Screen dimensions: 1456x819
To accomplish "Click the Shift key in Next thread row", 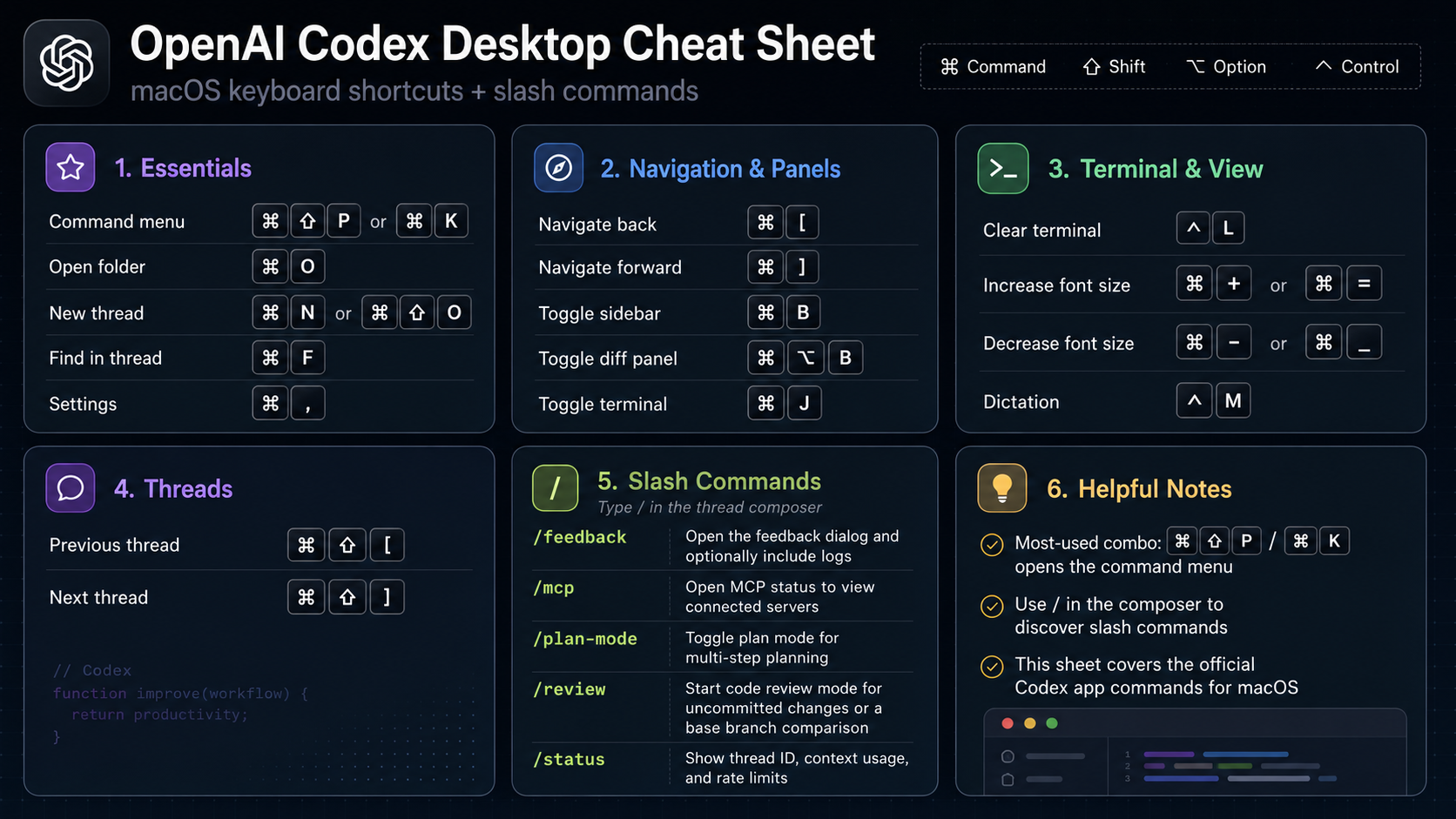I will pyautogui.click(x=347, y=597).
